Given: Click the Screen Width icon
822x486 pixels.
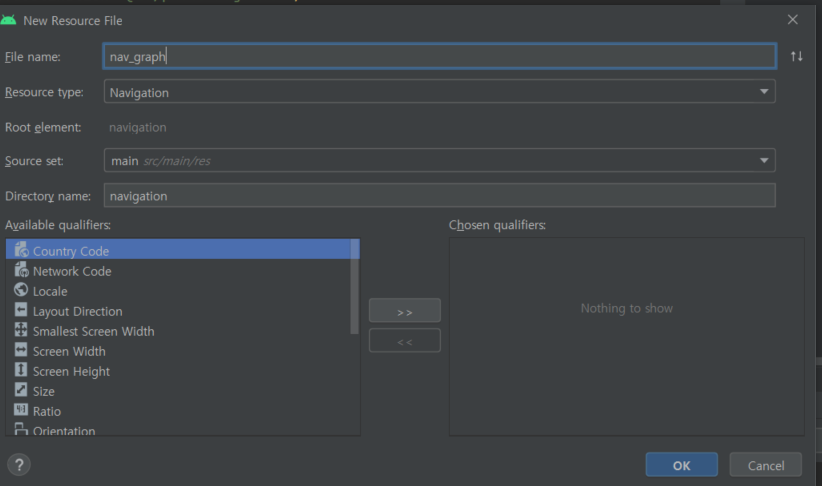Looking at the screenshot, I should [x=21, y=350].
